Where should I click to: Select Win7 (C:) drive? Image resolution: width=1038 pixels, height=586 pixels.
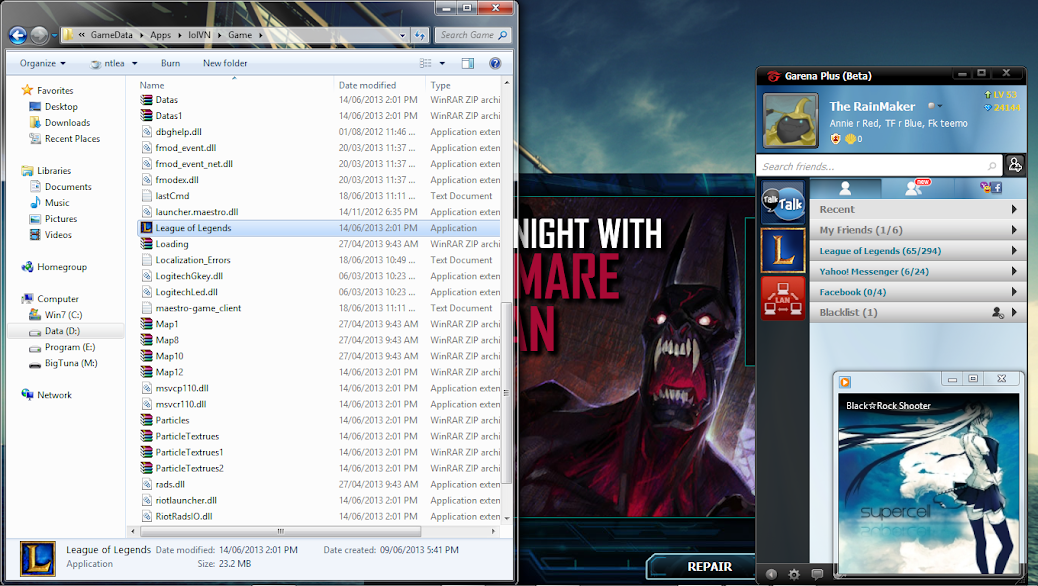coord(64,315)
